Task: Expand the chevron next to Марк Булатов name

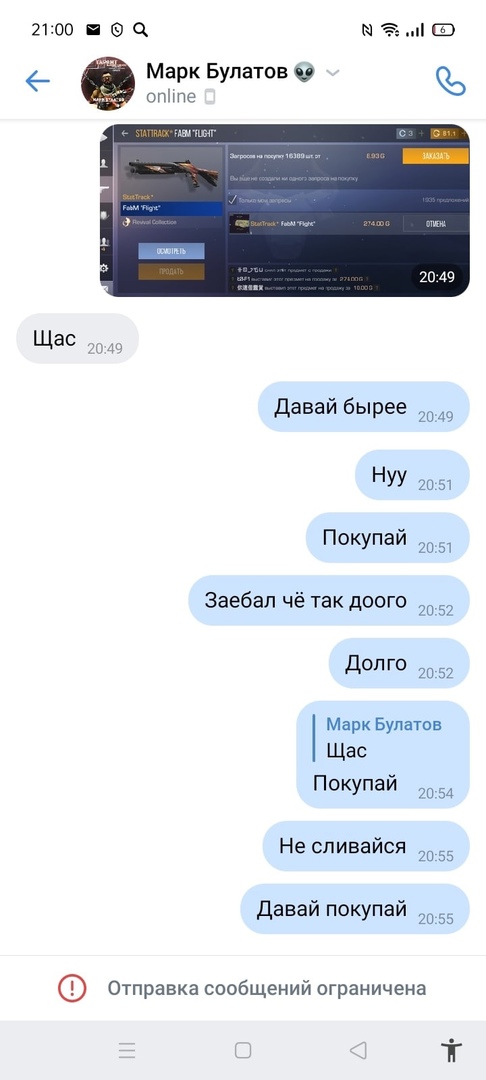Action: [332, 72]
